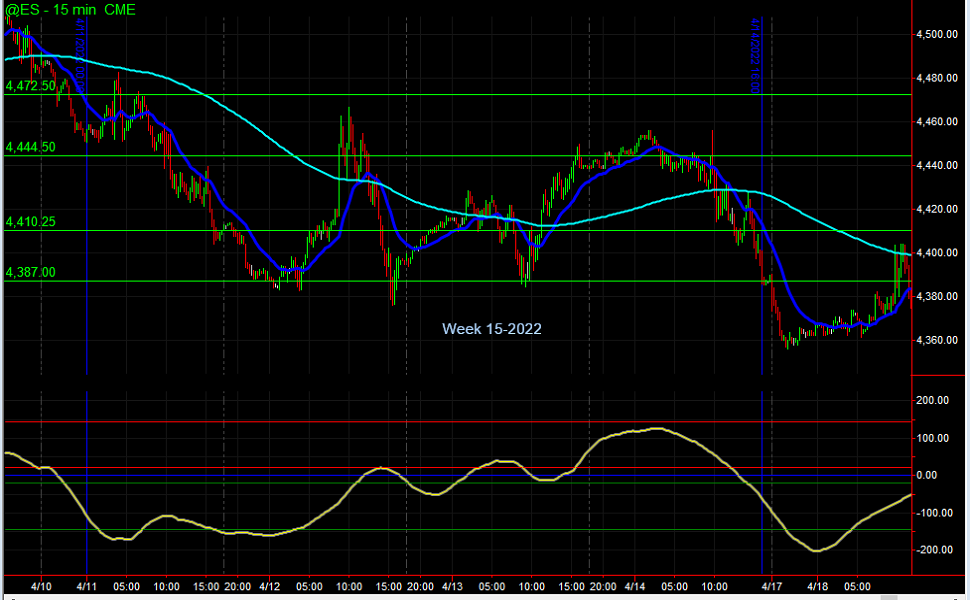Select the 4,444.50 level label

(30, 147)
